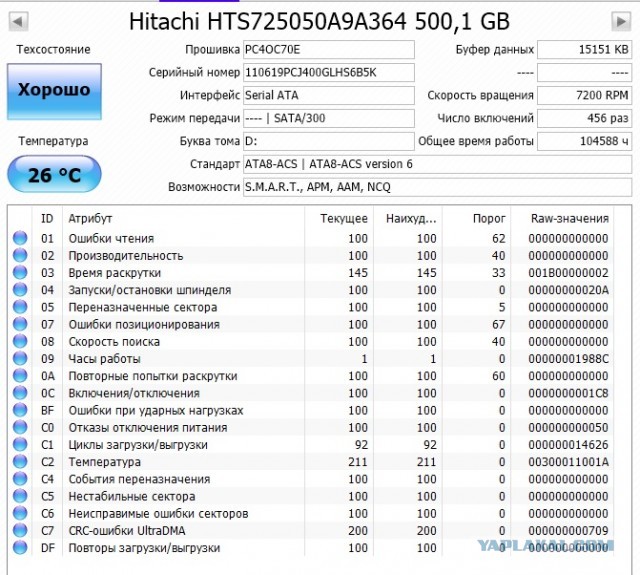Sort by the Порог column header
The width and height of the screenshot is (640, 575).
click(489, 219)
